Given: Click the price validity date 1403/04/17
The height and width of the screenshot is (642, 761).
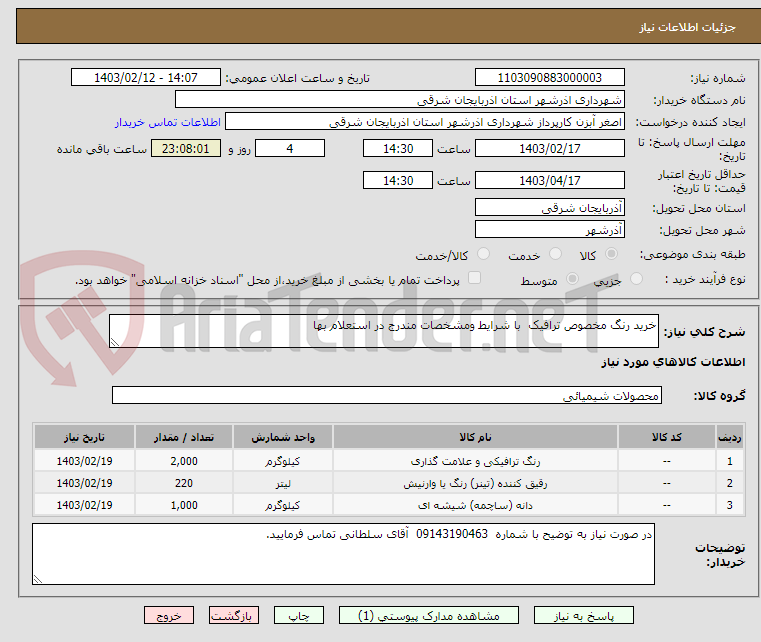Looking at the screenshot, I should pos(549,181).
